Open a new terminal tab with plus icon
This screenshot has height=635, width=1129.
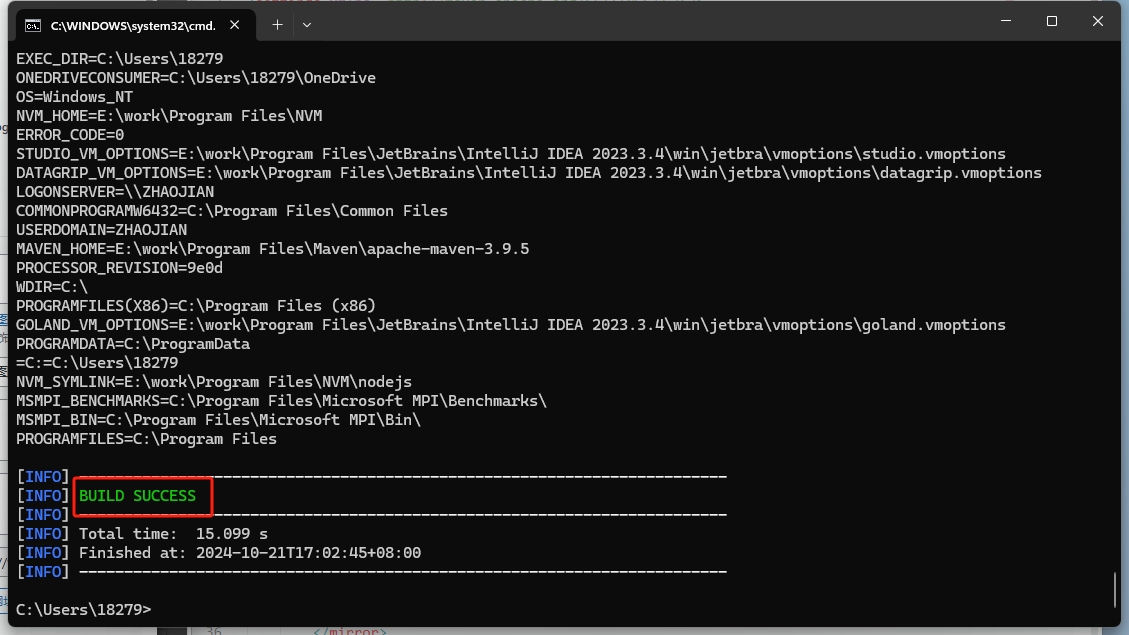277,24
